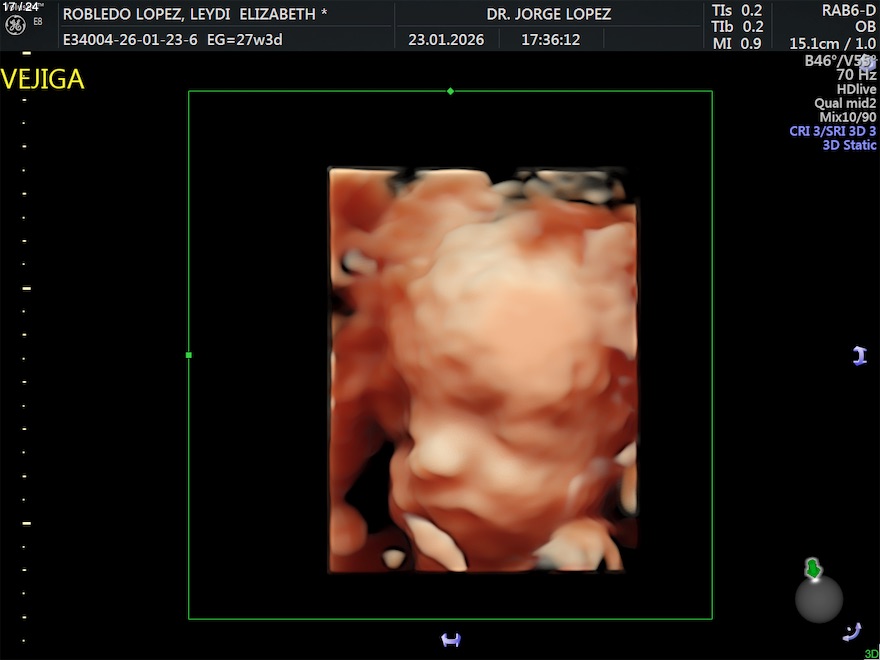Screen dimensions: 880x660
Task: Click the 3D cube icon near B46°/V55°
Action: point(866,62)
